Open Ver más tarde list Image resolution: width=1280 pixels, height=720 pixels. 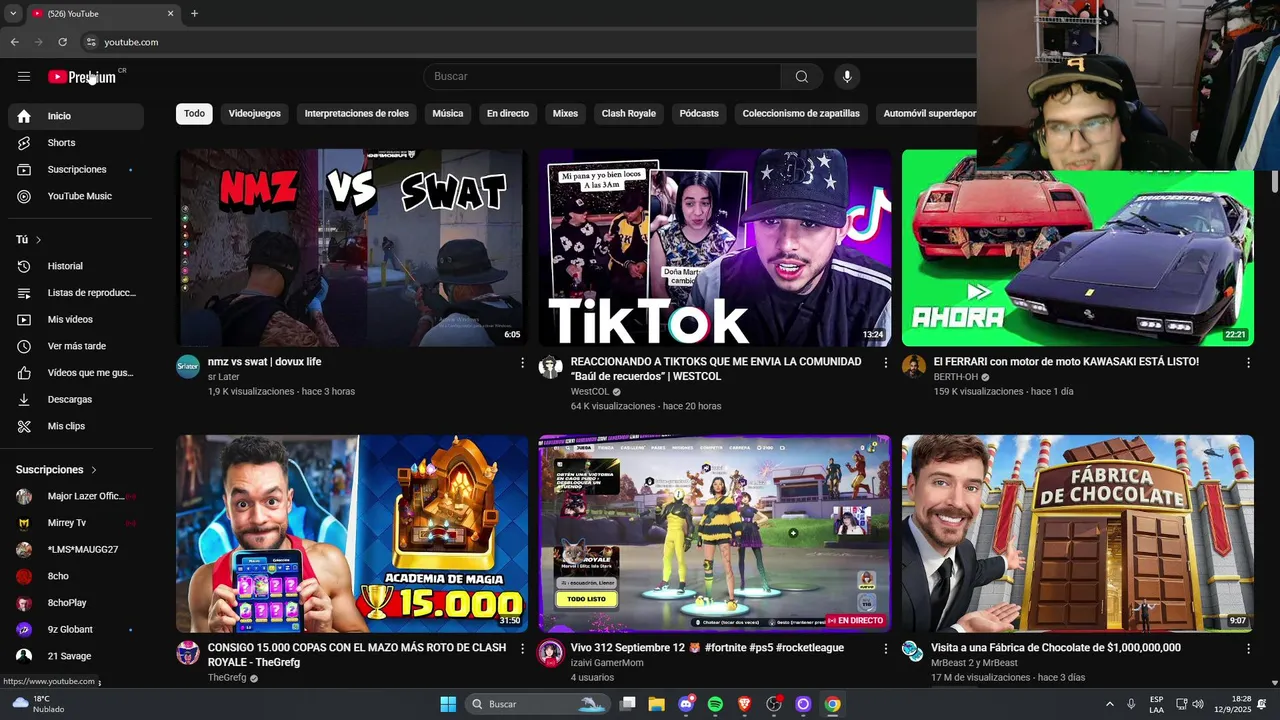(x=76, y=346)
